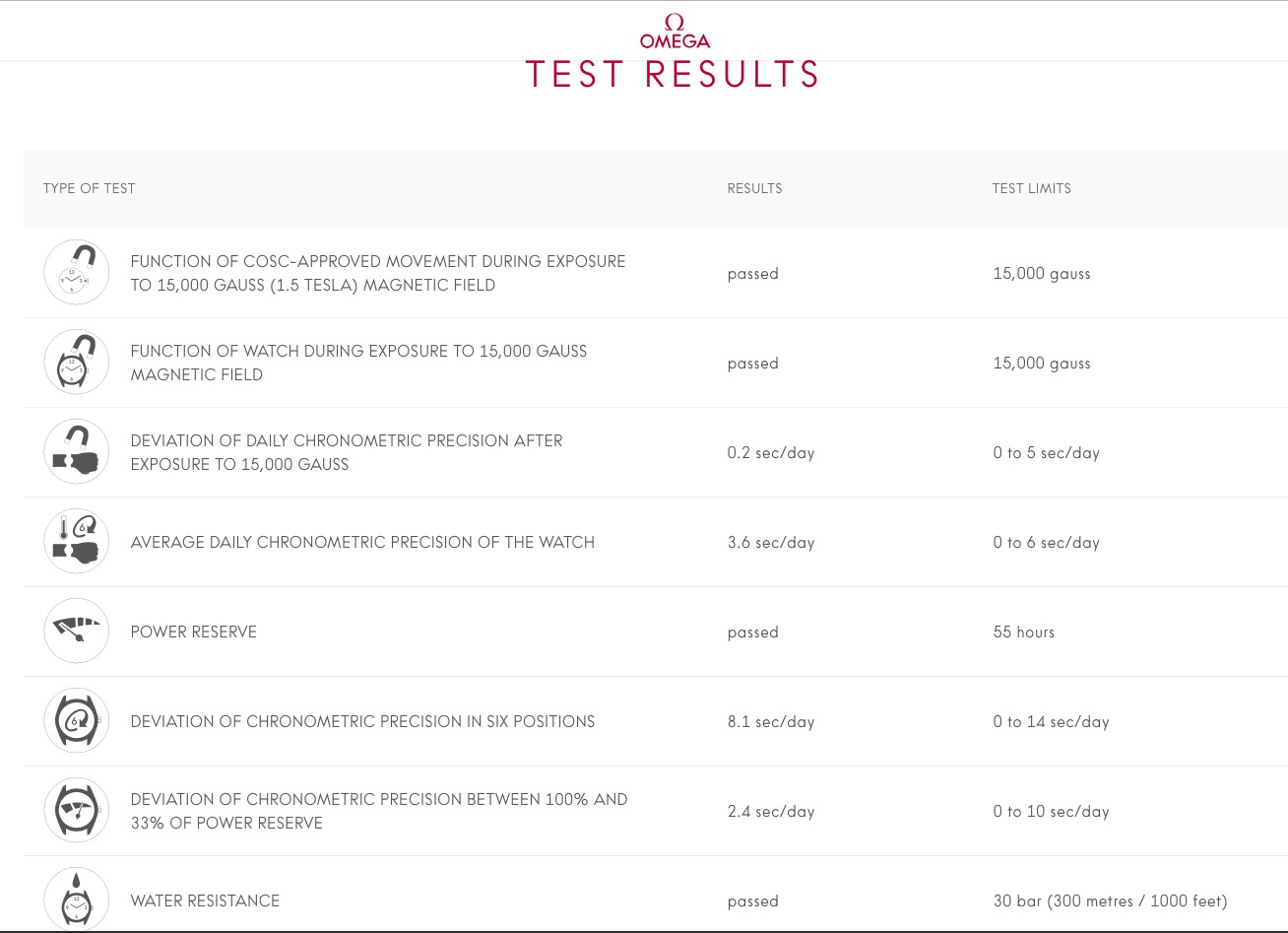Click the power reserve gauge icon

(77, 631)
